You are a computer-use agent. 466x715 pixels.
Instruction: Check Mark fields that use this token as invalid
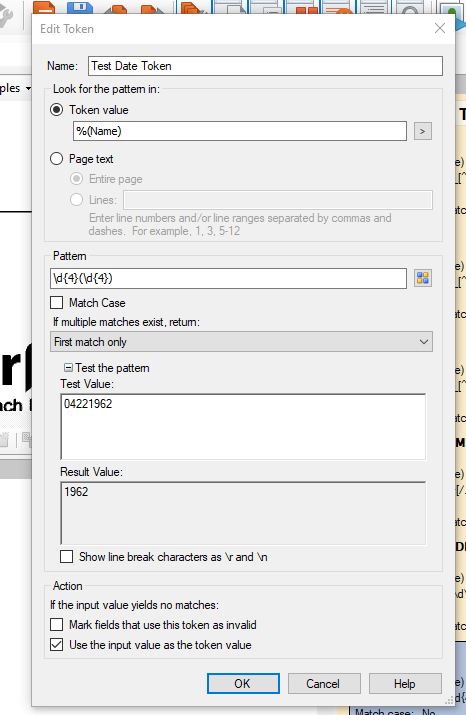tap(57, 625)
